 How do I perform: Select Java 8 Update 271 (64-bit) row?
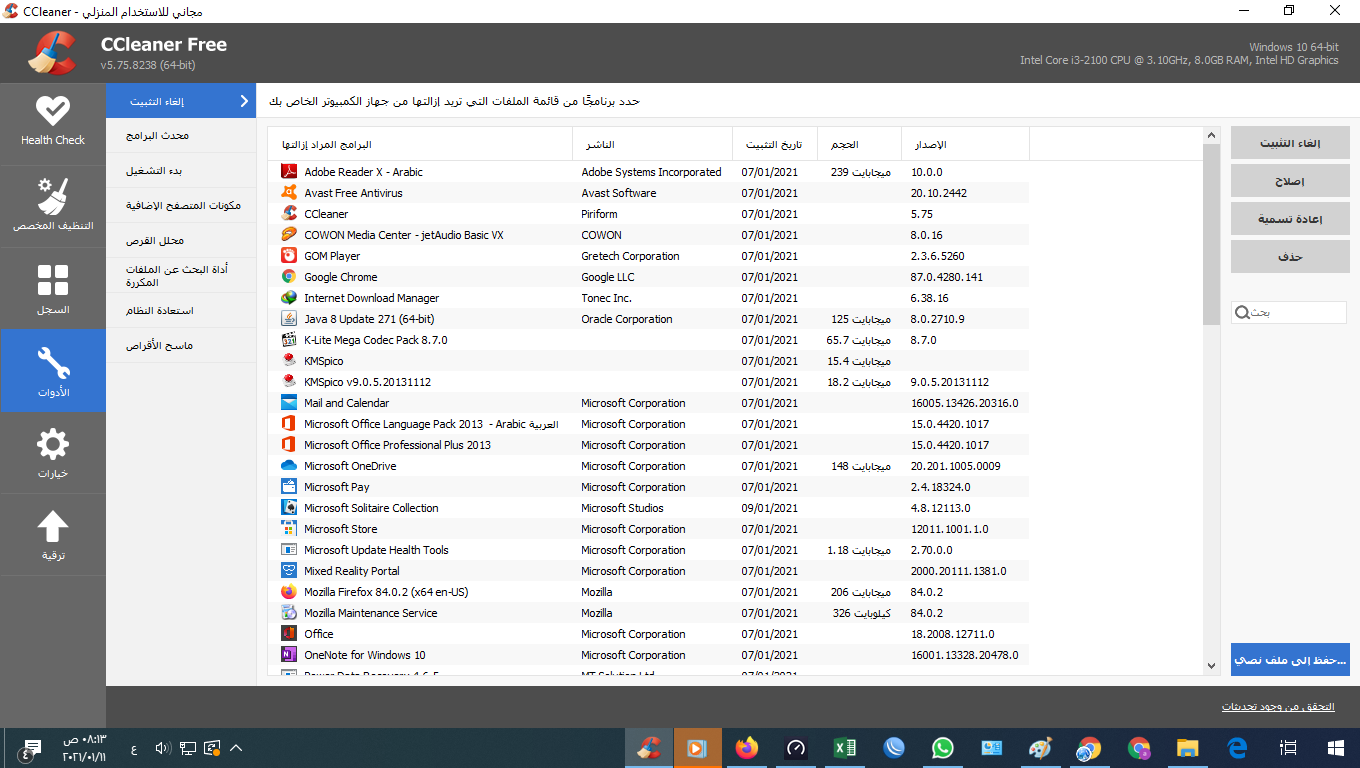(x=648, y=319)
